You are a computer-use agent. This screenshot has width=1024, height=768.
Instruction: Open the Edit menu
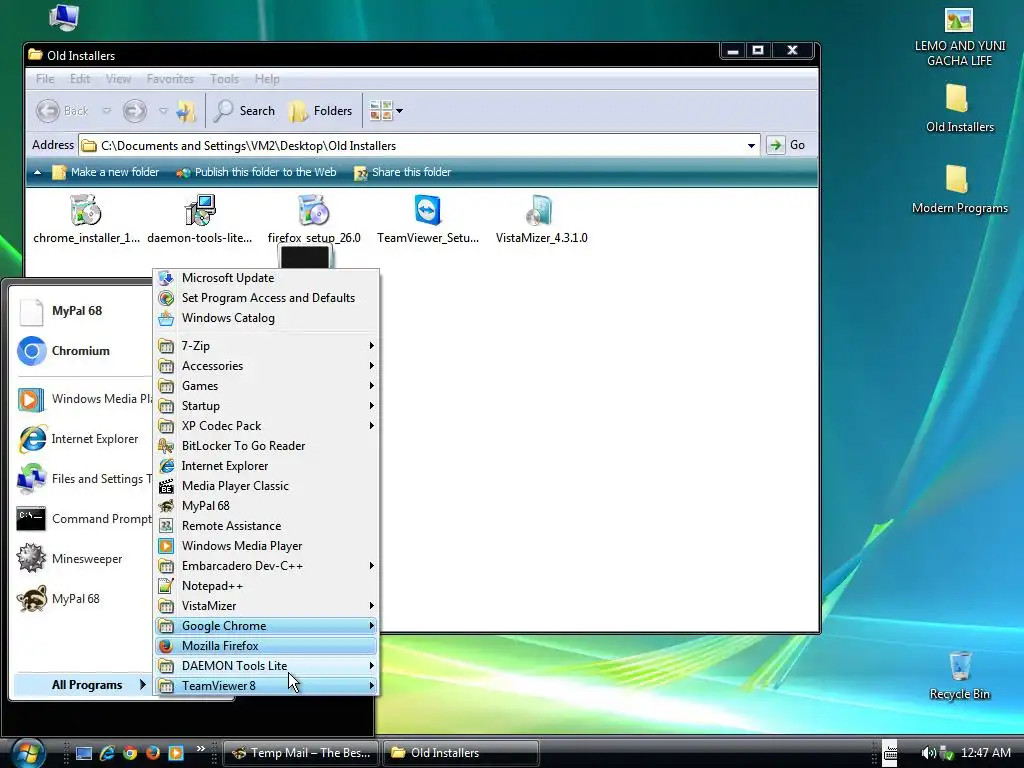click(x=80, y=79)
